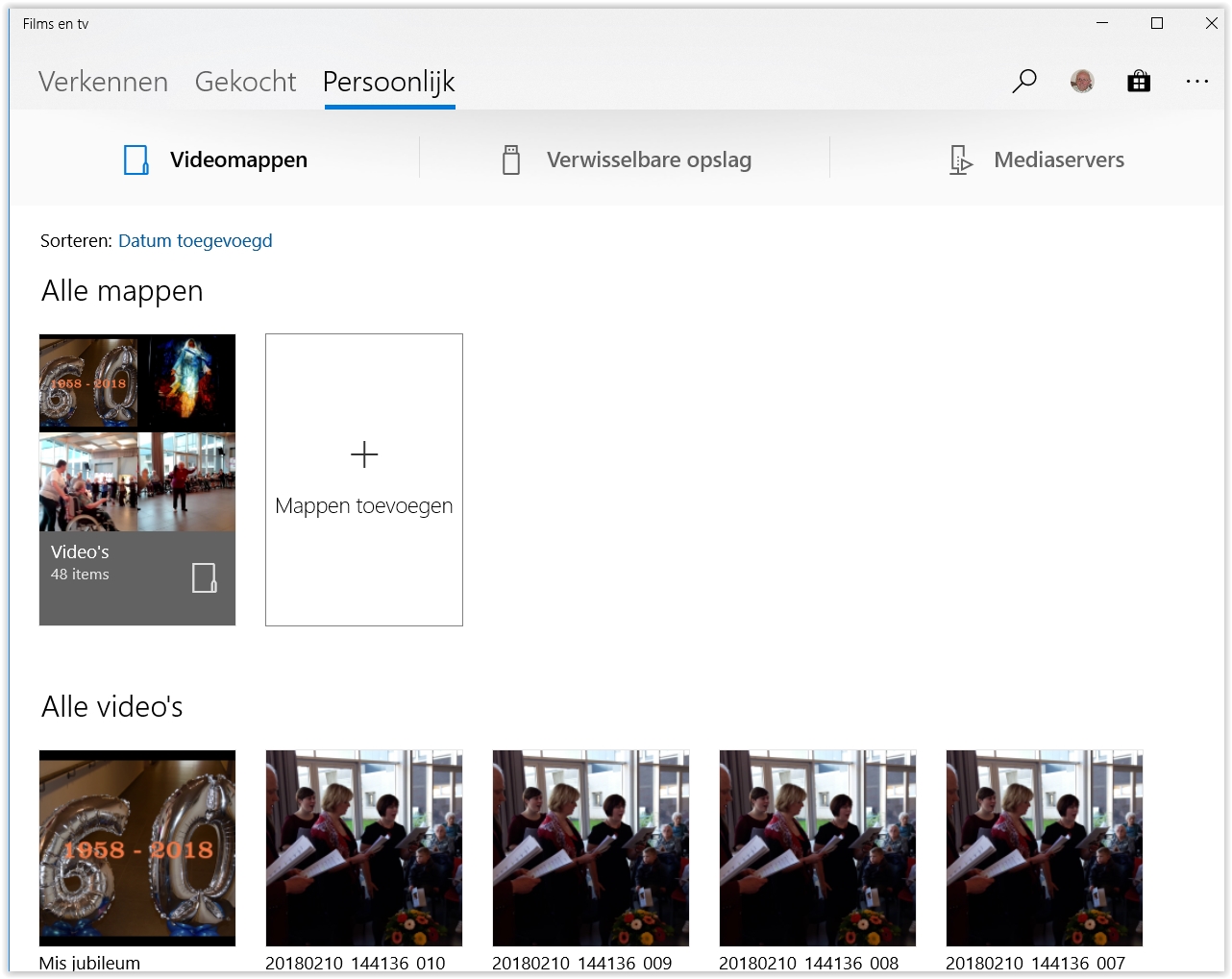Expand the Datum toegevoegd sort dropdown
This screenshot has width=1232, height=979.
pos(195,240)
